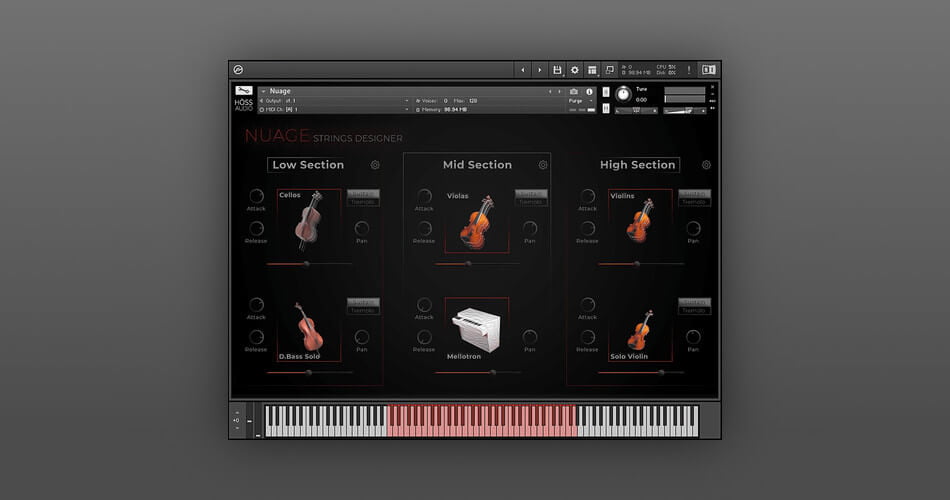This screenshot has width=950, height=500.
Task: Click the Cellos volume slider
Action: click(309, 264)
